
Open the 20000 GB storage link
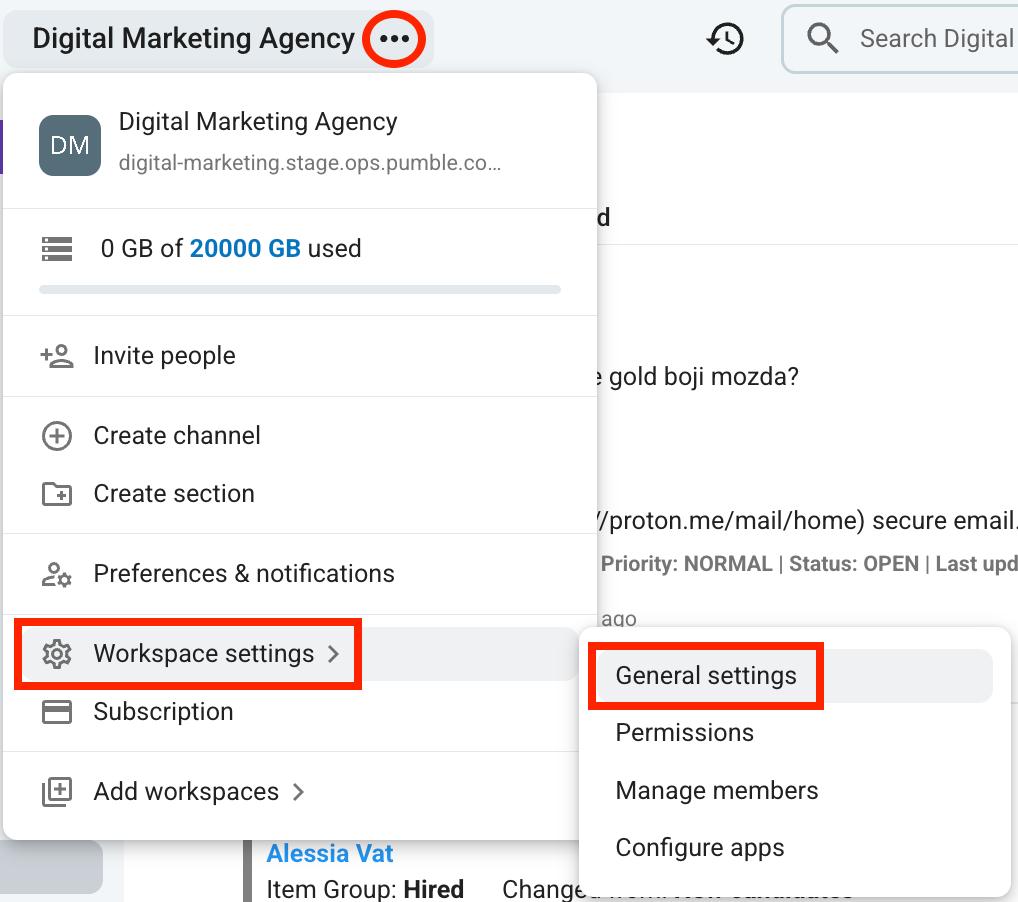245,249
